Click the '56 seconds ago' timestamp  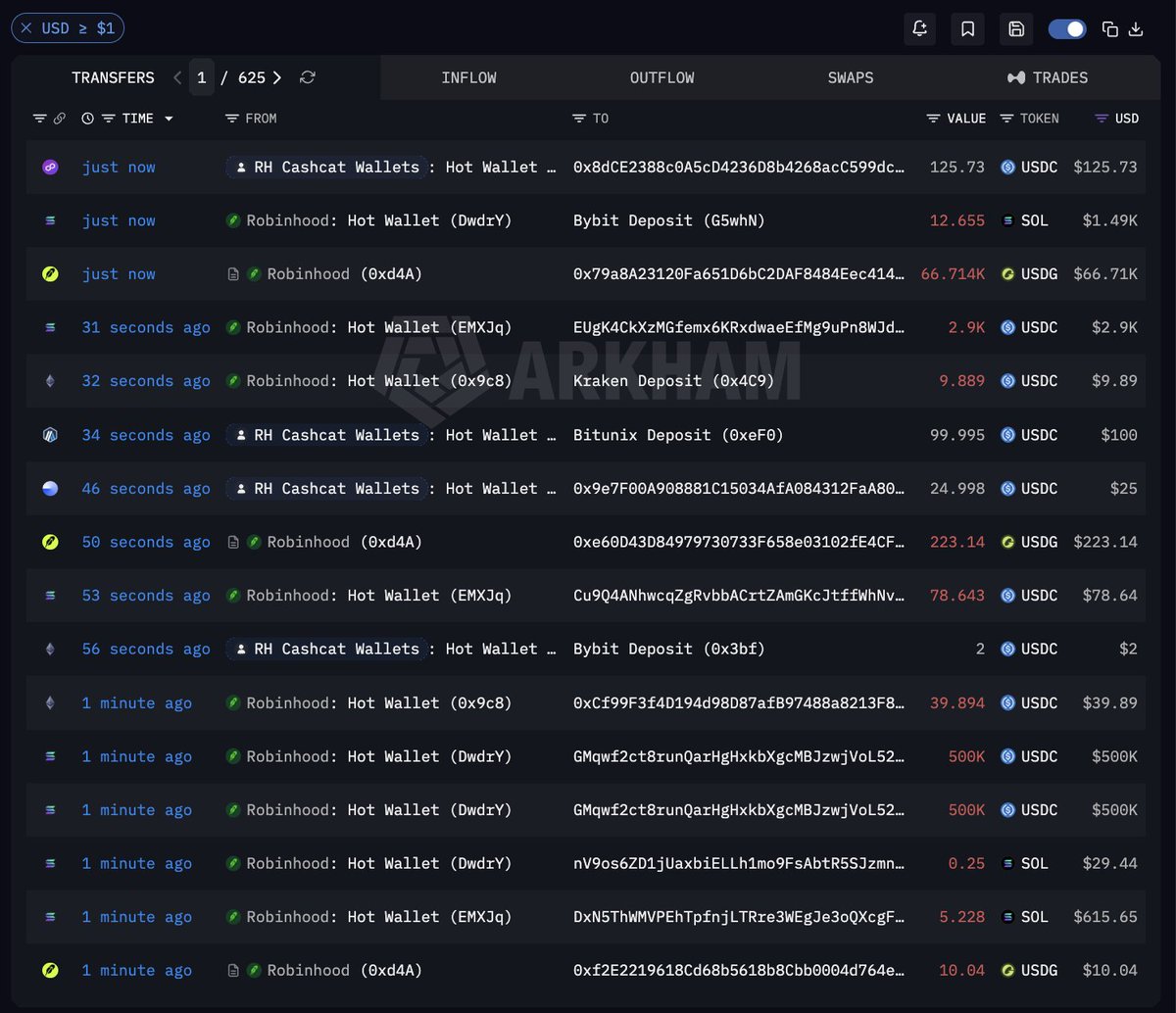[146, 649]
